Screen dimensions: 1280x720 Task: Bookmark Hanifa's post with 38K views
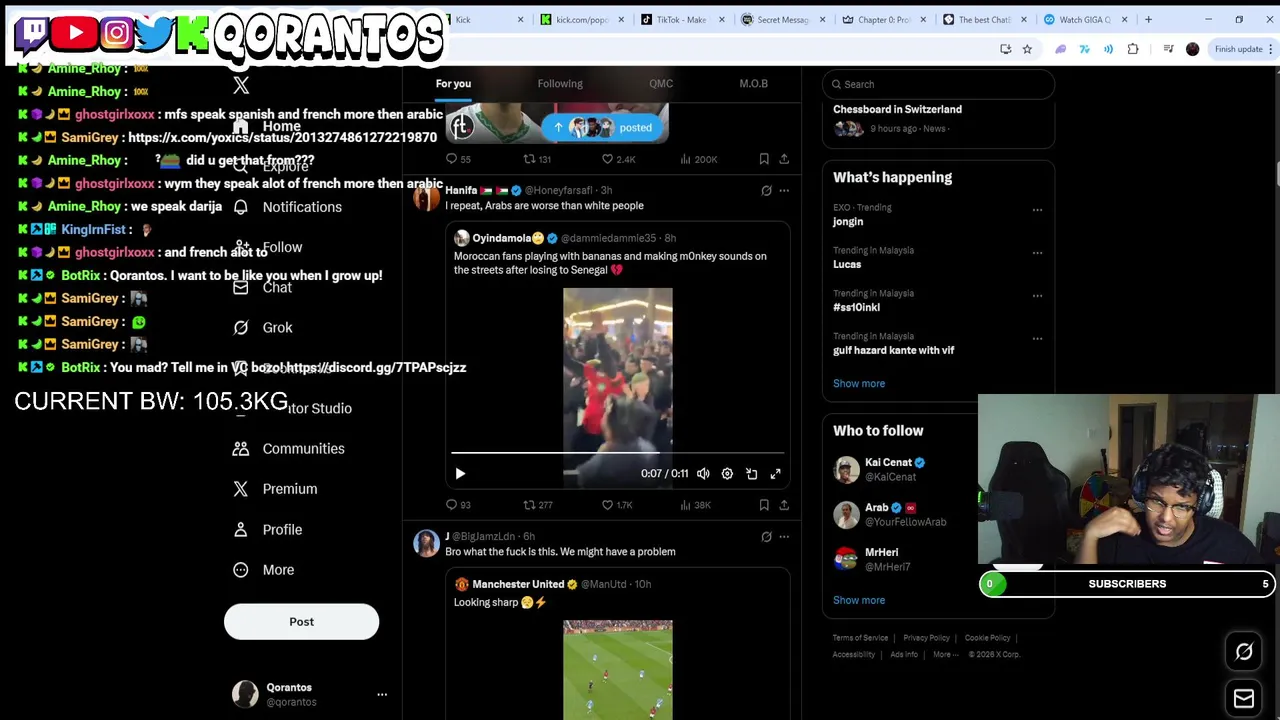764,505
